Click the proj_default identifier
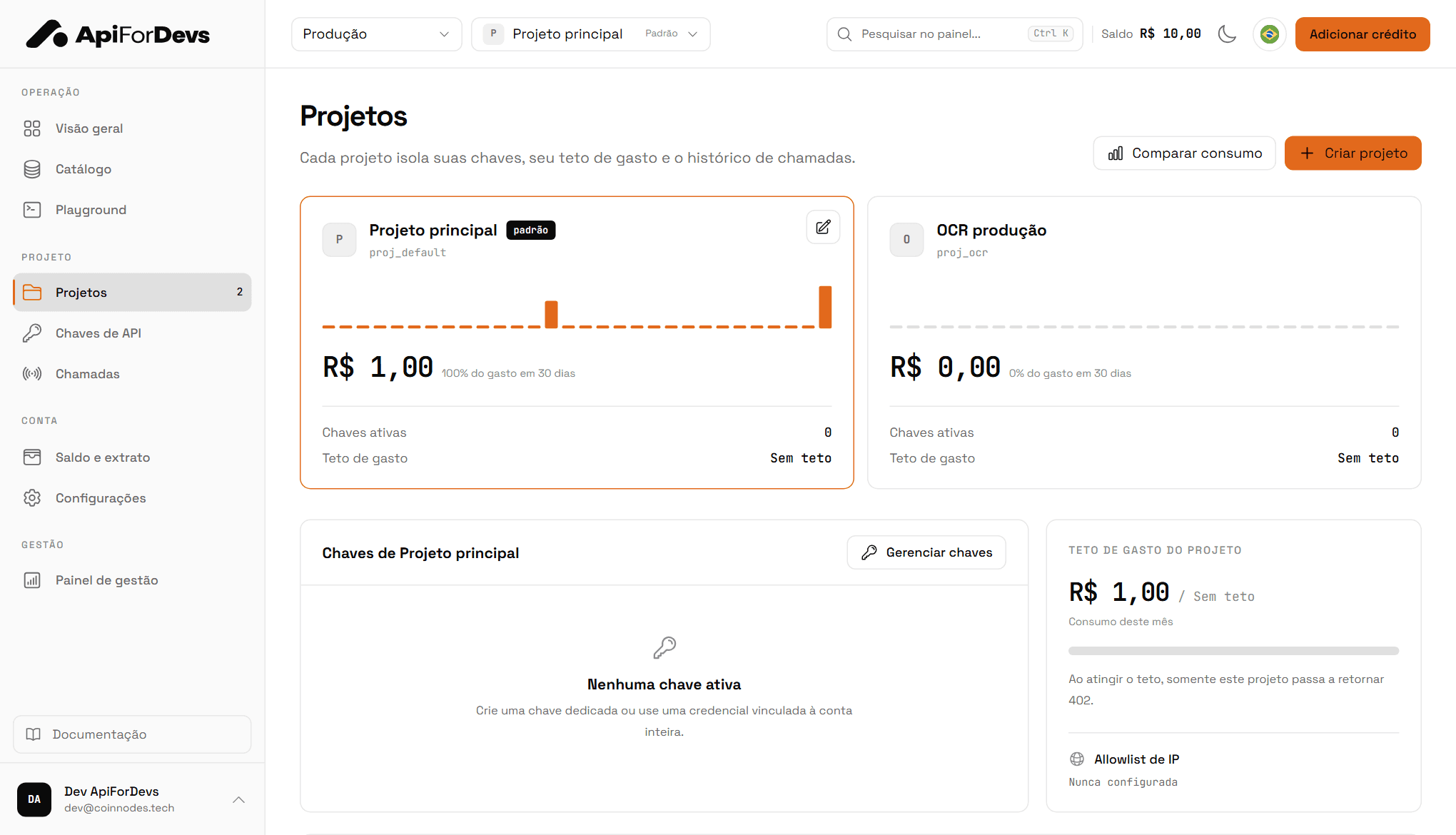This screenshot has width=1456, height=835. pyautogui.click(x=408, y=253)
